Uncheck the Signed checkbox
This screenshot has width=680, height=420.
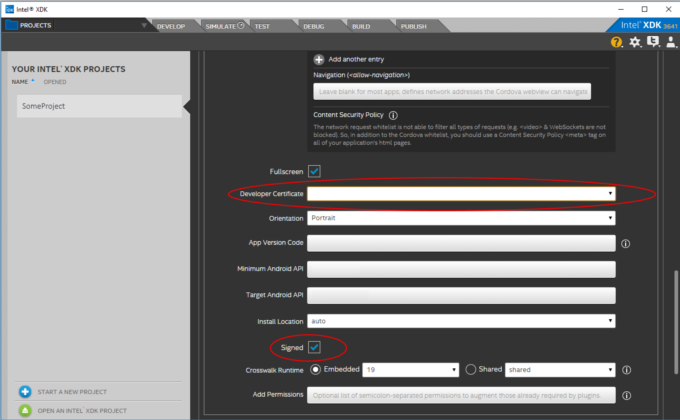[314, 348]
